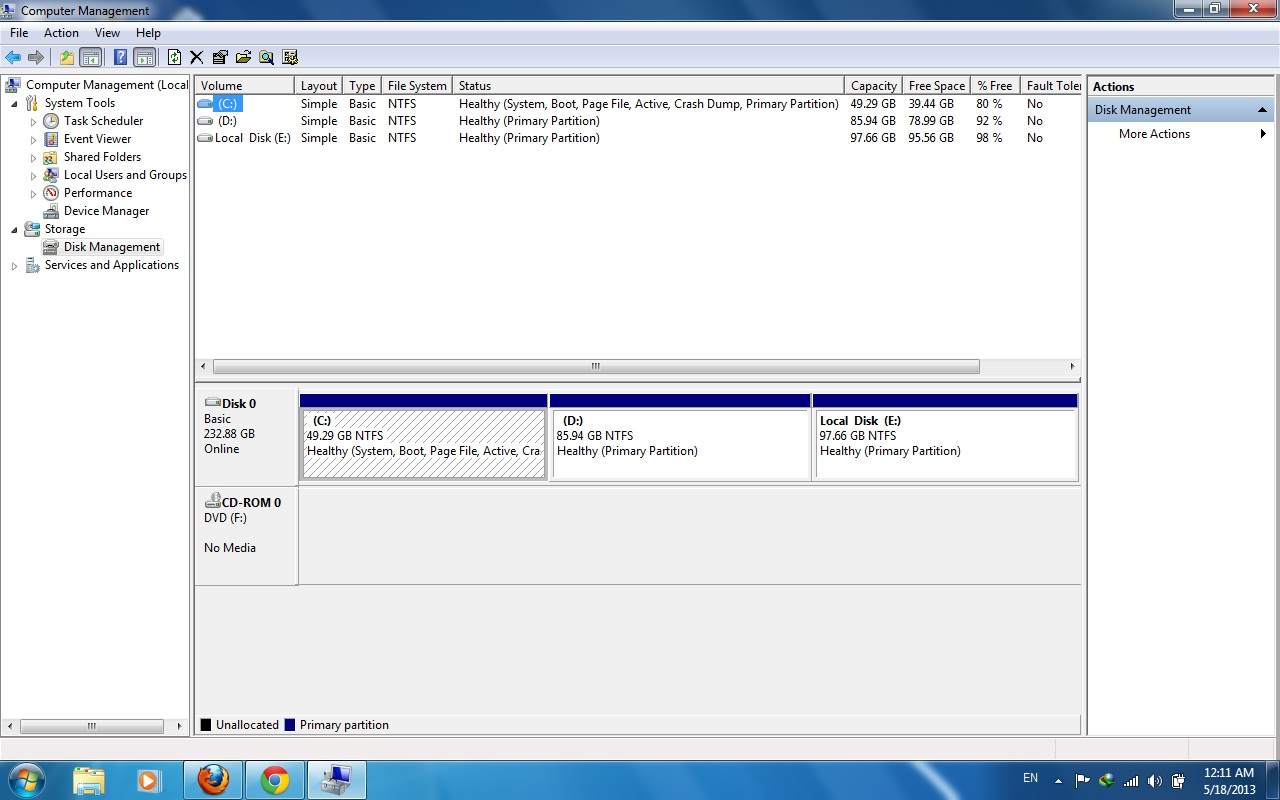This screenshot has height=800, width=1280.
Task: Select the (C:) partition block in Disk 0
Action: [424, 437]
